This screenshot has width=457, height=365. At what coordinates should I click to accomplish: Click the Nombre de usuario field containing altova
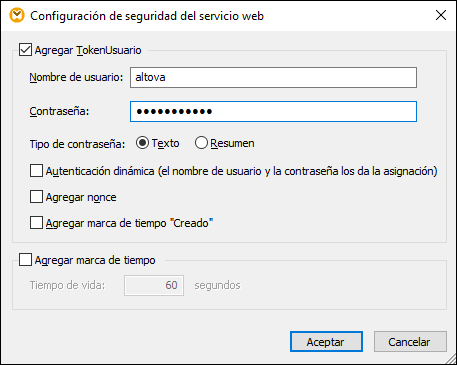pyautogui.click(x=273, y=77)
